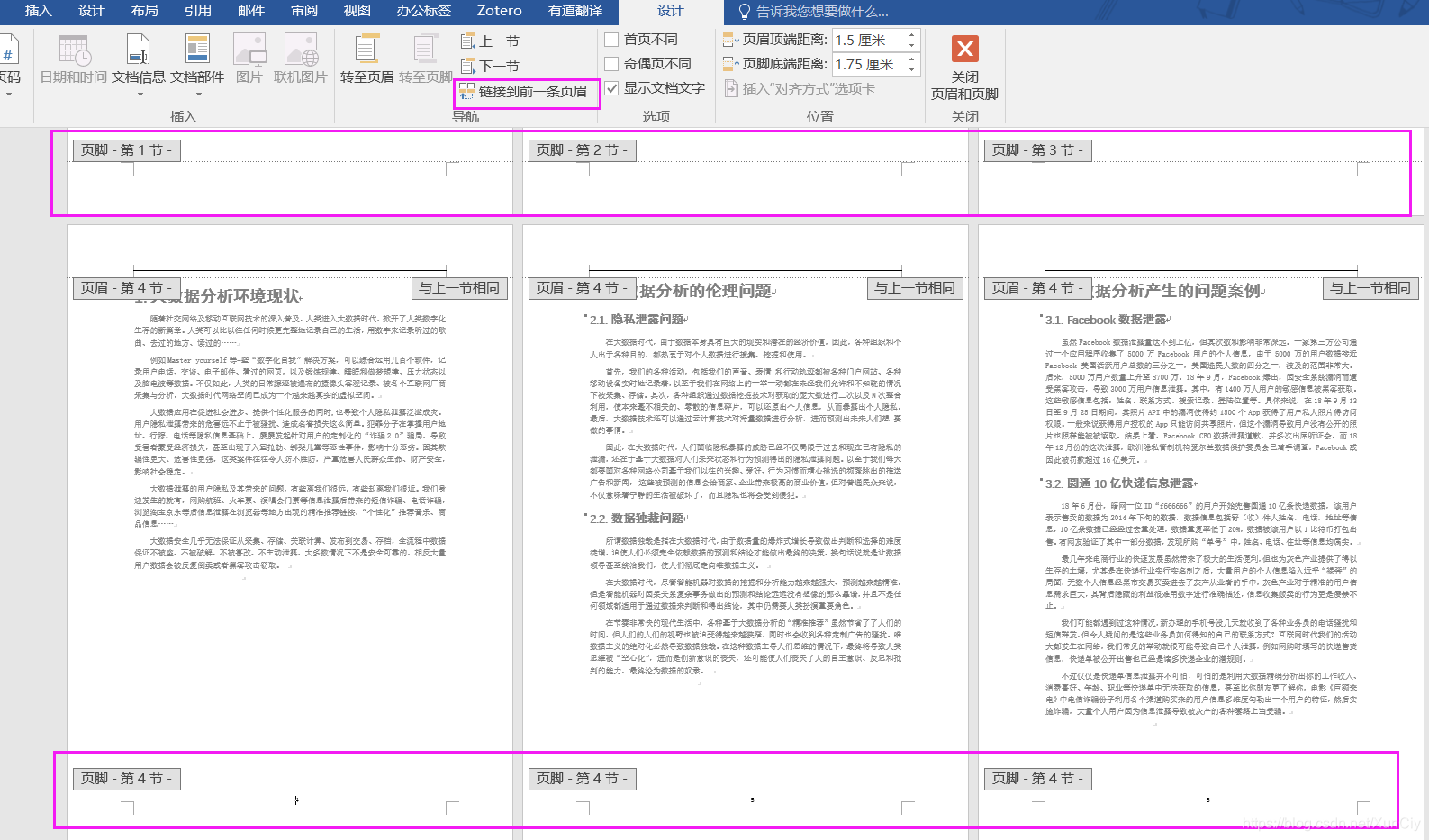Click Insert Alignment Tab (插入"对齐方式"选项卡)
The image size is (1429, 840).
[799, 89]
